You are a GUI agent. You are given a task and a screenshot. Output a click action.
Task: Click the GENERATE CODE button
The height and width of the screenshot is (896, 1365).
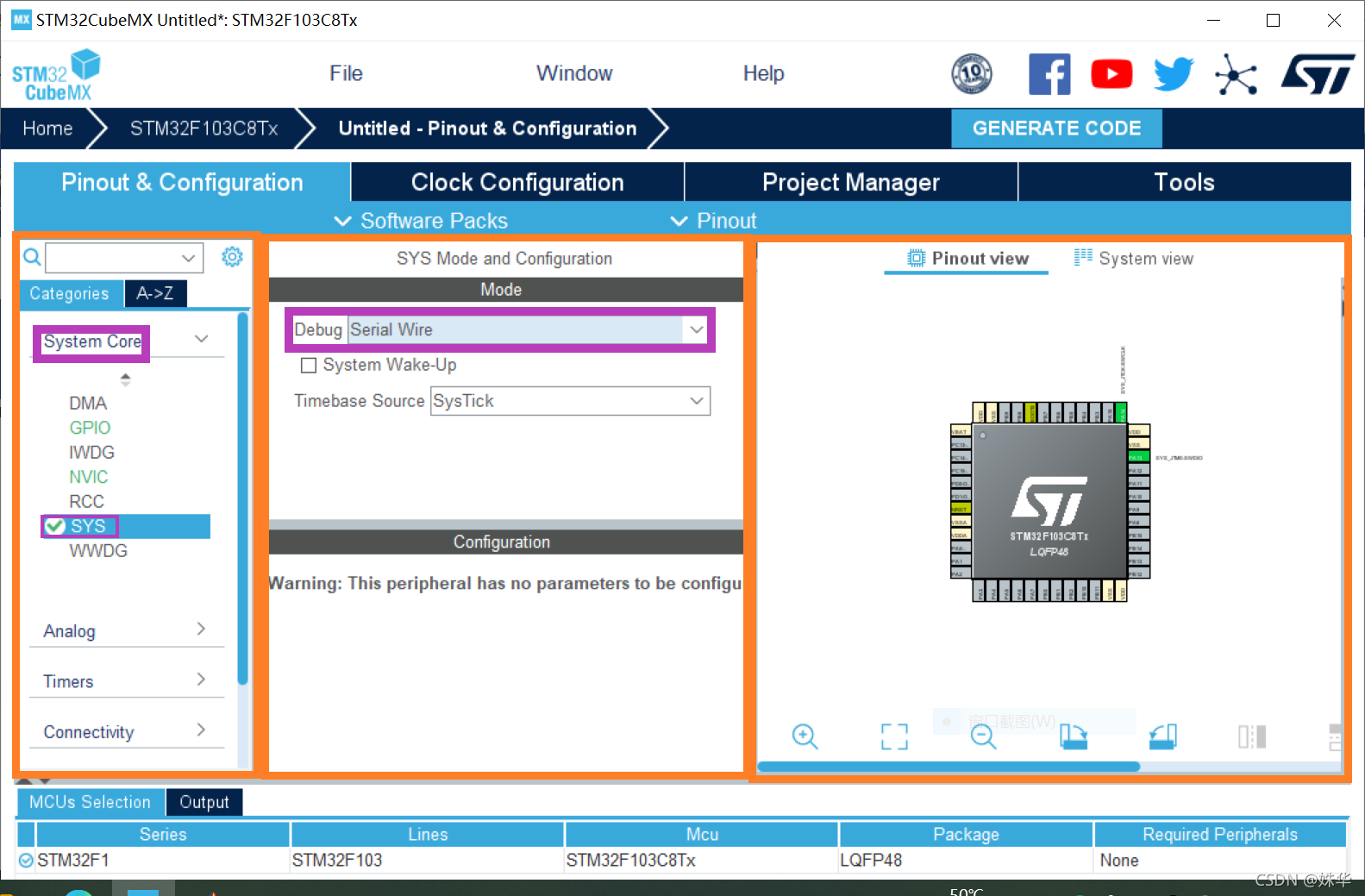[1056, 128]
